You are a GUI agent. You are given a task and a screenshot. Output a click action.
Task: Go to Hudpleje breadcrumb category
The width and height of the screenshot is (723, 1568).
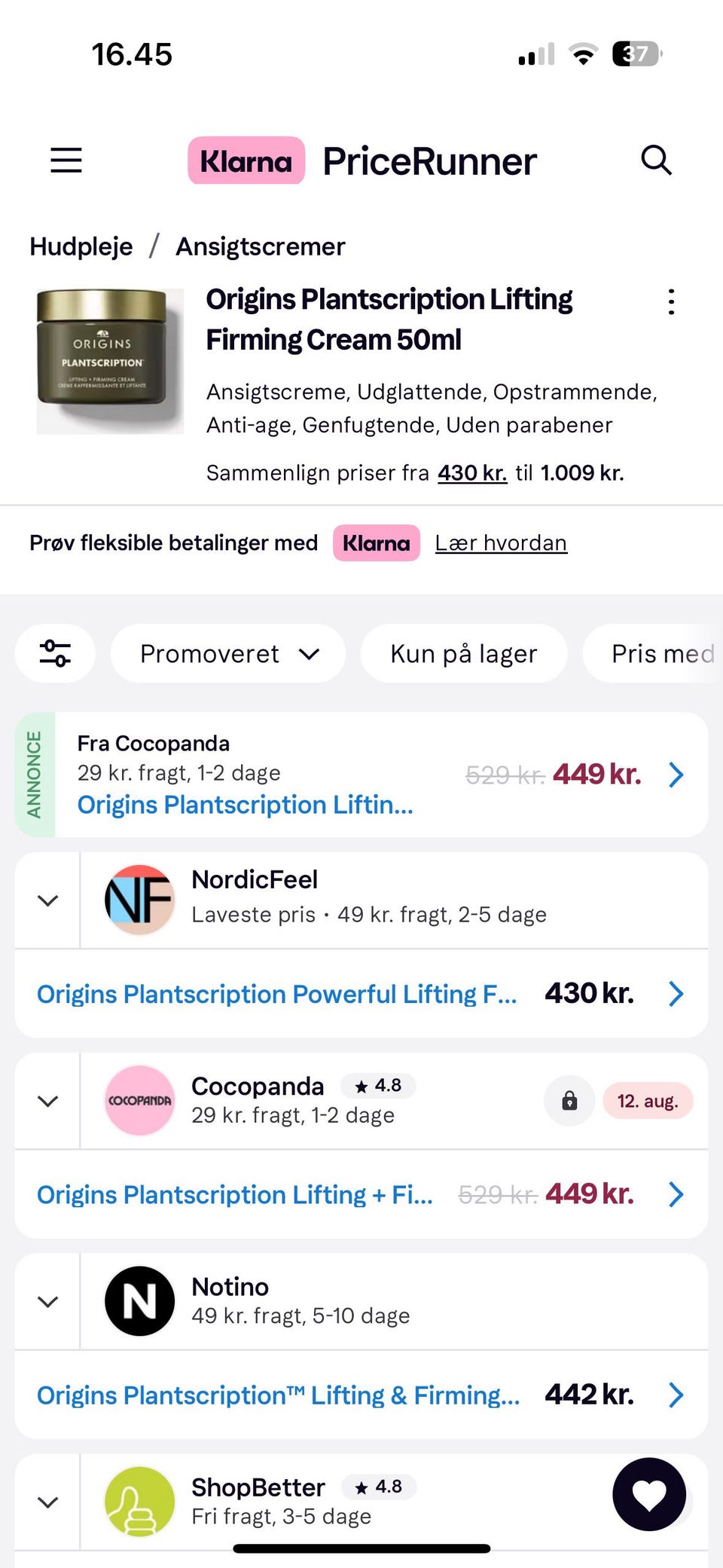pyautogui.click(x=81, y=246)
